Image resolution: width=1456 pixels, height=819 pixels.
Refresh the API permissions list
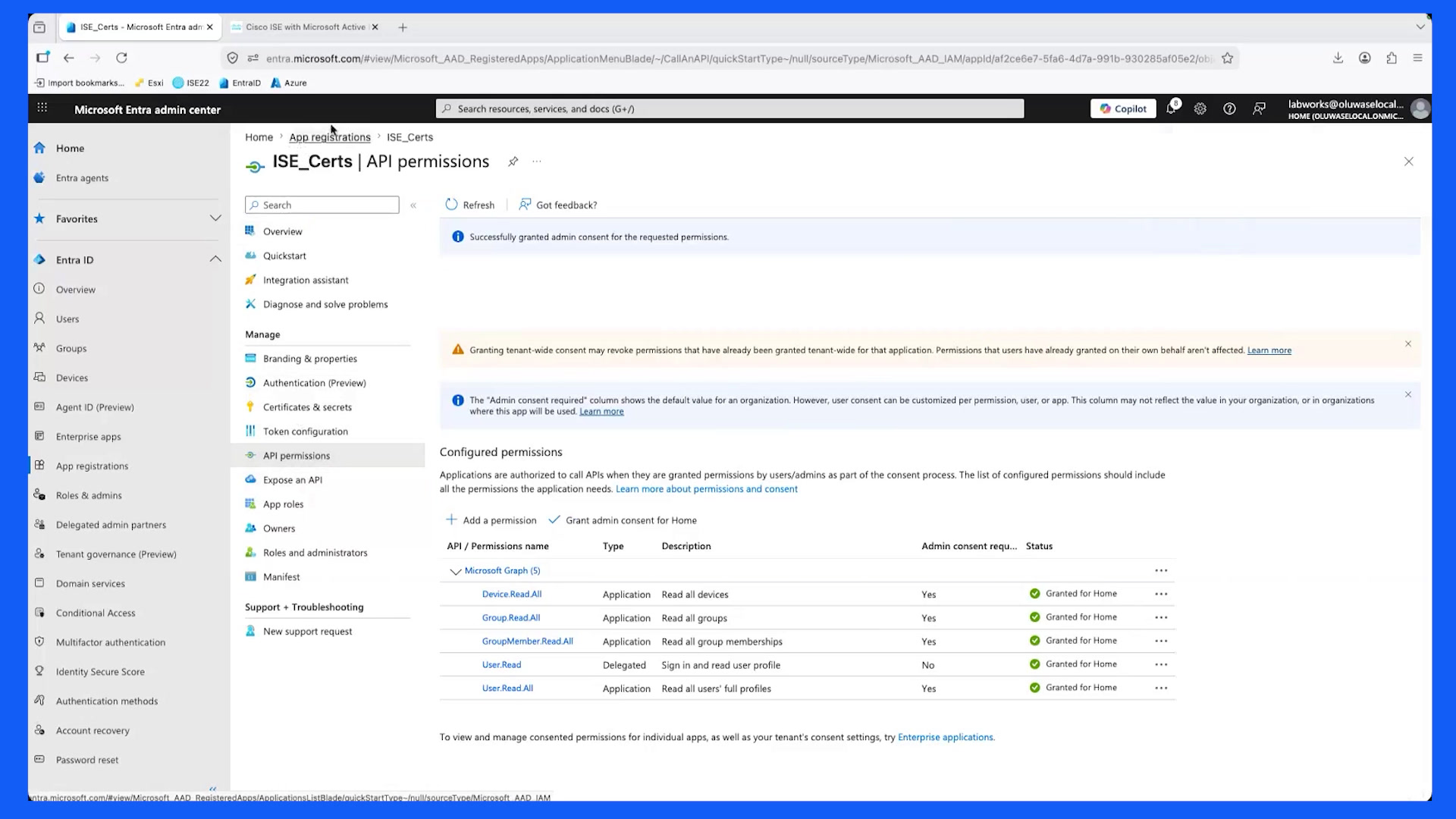click(470, 205)
